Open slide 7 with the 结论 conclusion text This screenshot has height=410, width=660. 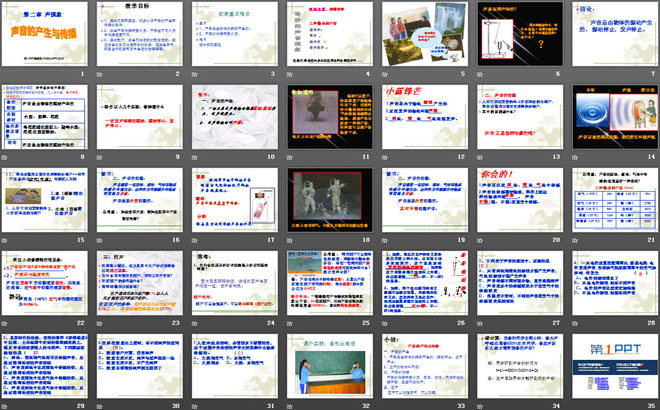tap(611, 36)
